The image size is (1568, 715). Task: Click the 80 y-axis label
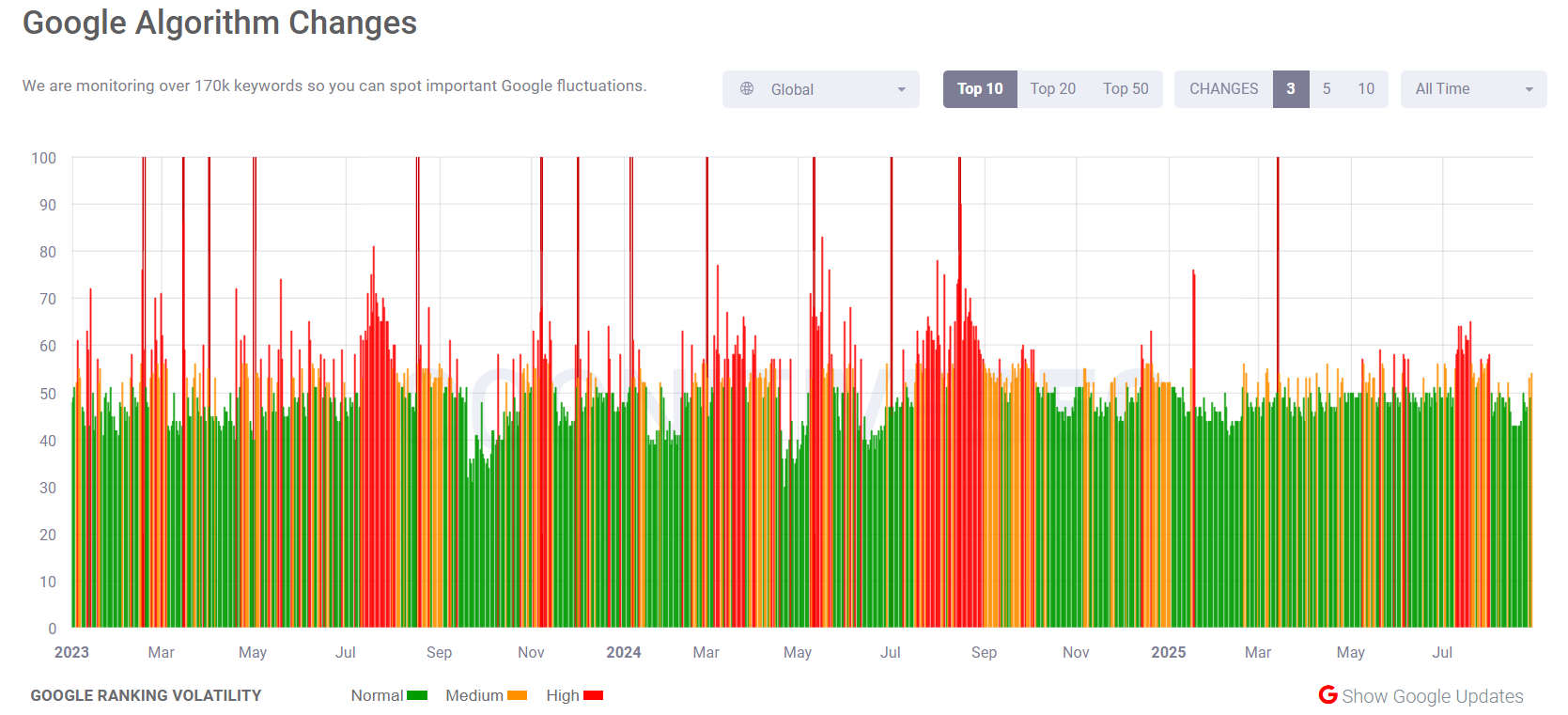click(x=48, y=252)
